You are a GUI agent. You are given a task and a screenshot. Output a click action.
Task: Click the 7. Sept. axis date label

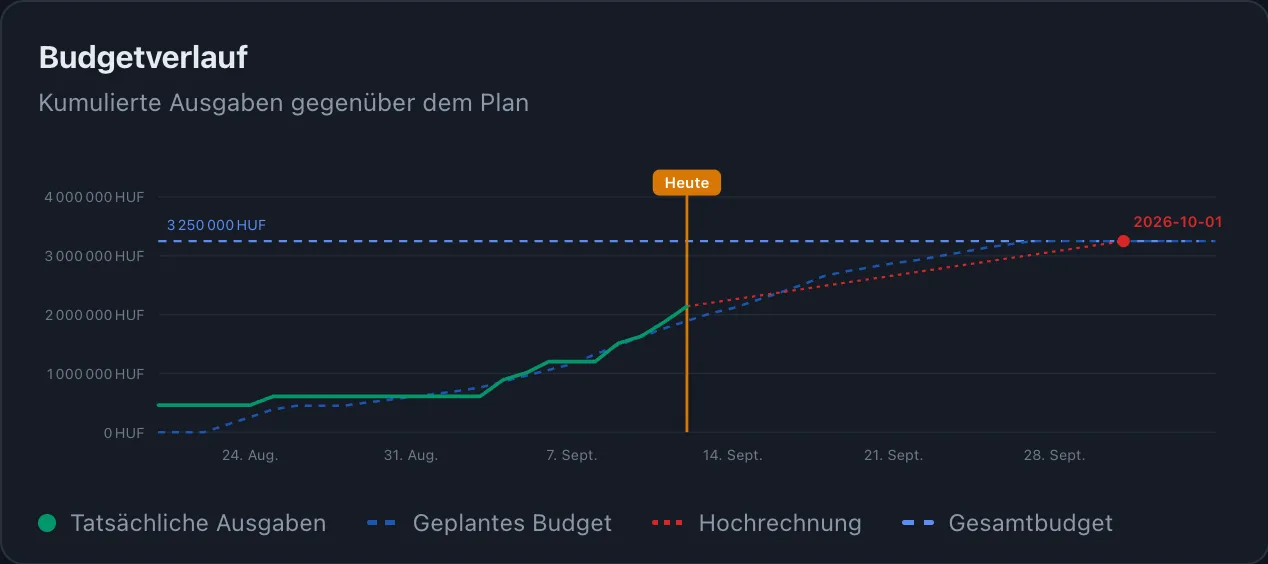pyautogui.click(x=572, y=455)
